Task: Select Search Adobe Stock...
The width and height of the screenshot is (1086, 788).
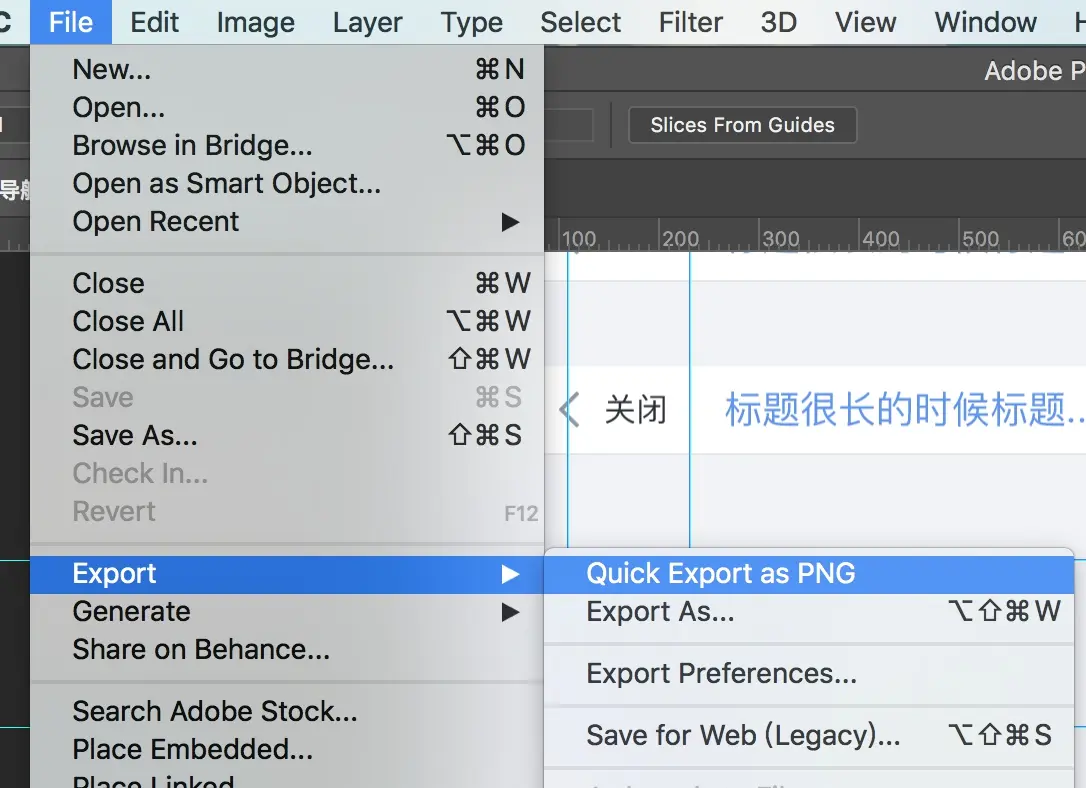Action: click(215, 712)
